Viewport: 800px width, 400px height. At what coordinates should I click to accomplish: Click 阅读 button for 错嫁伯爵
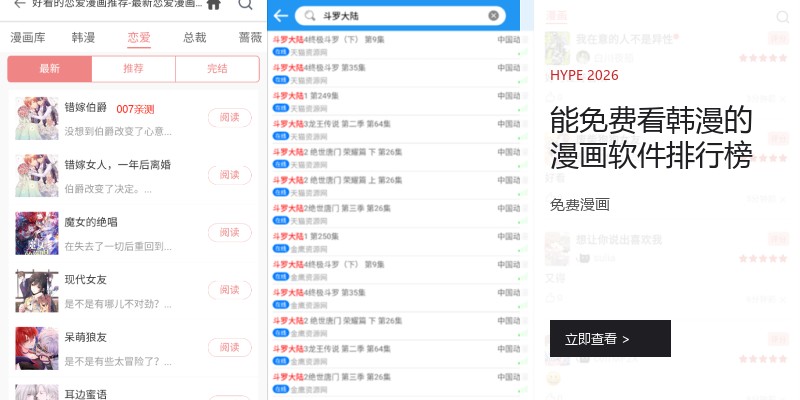(x=230, y=118)
